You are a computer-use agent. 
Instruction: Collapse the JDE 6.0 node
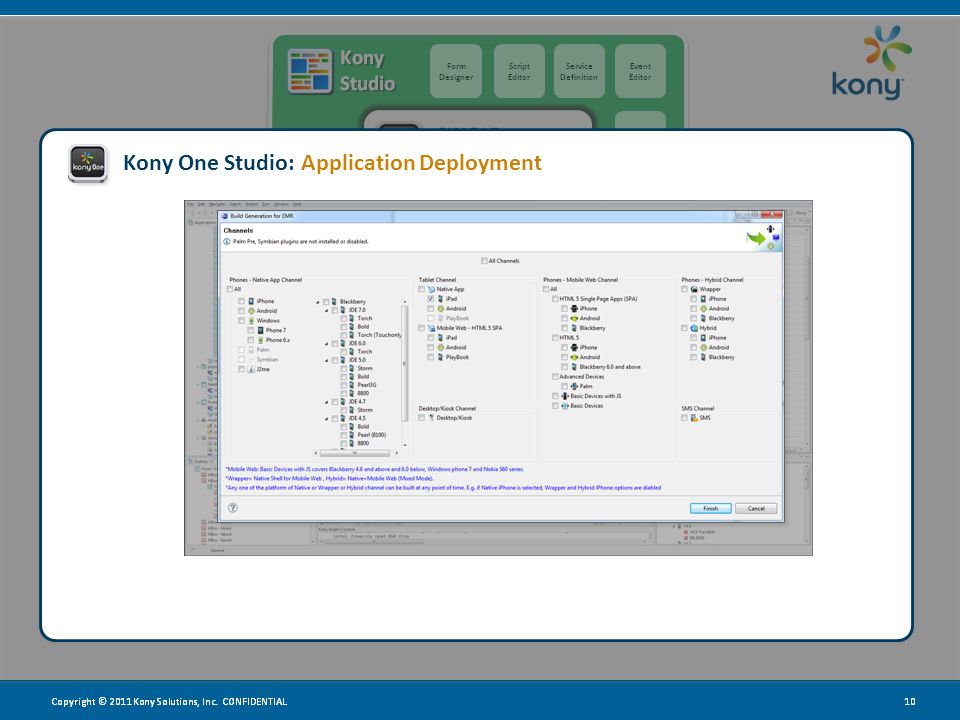326,343
